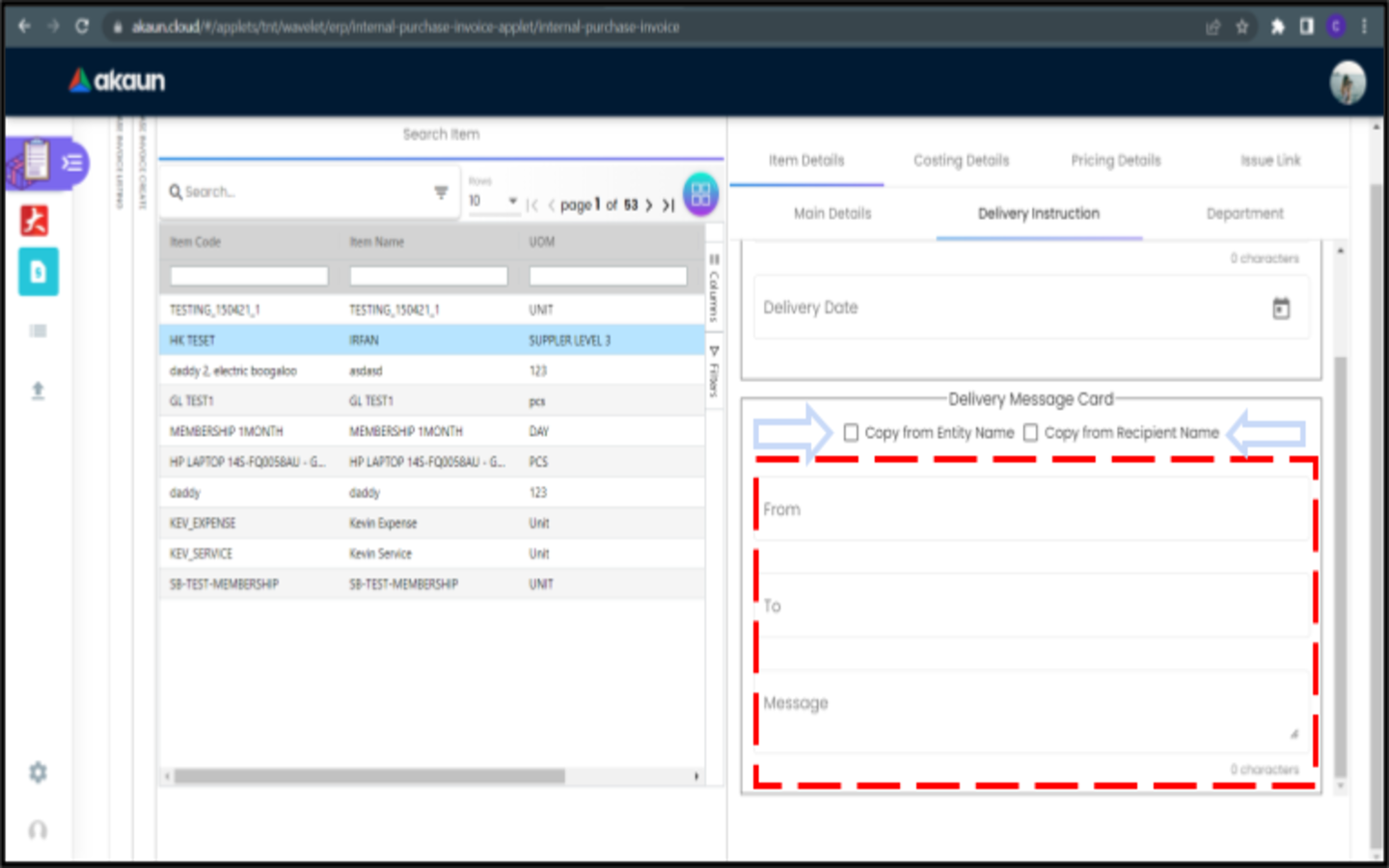1389x868 pixels.
Task: Open the Delivery Instruction sub-tab
Action: (1039, 213)
